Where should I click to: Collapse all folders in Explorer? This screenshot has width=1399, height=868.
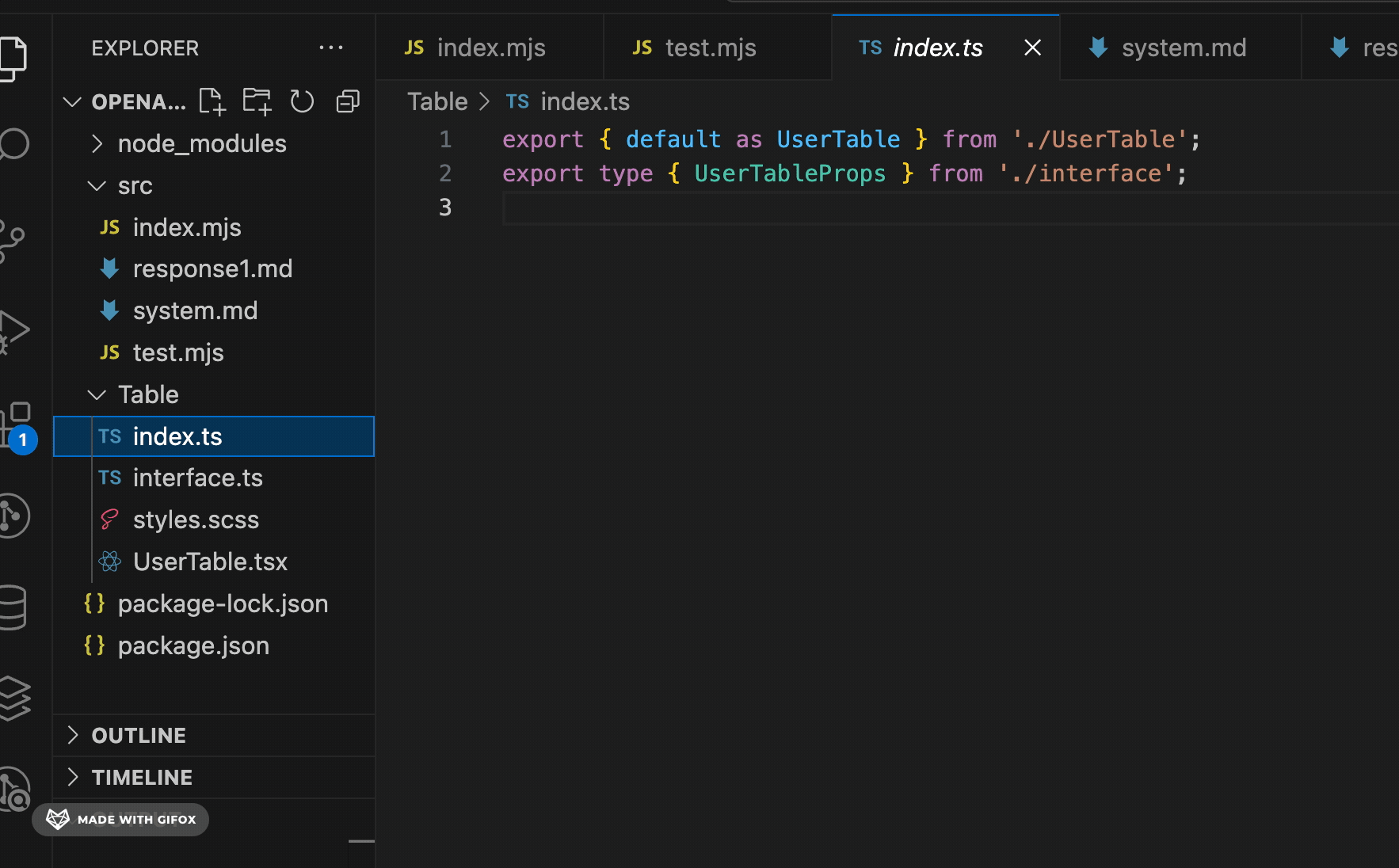tap(348, 101)
